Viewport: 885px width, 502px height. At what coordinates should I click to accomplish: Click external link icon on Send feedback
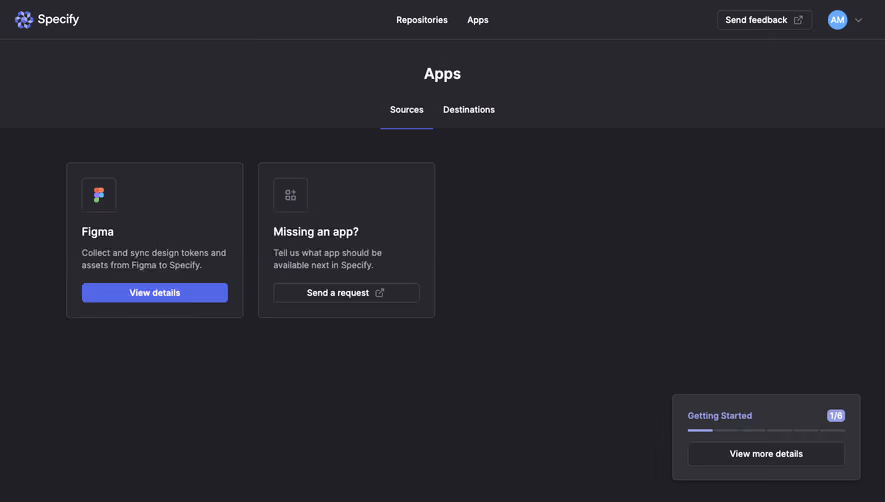[x=798, y=20]
